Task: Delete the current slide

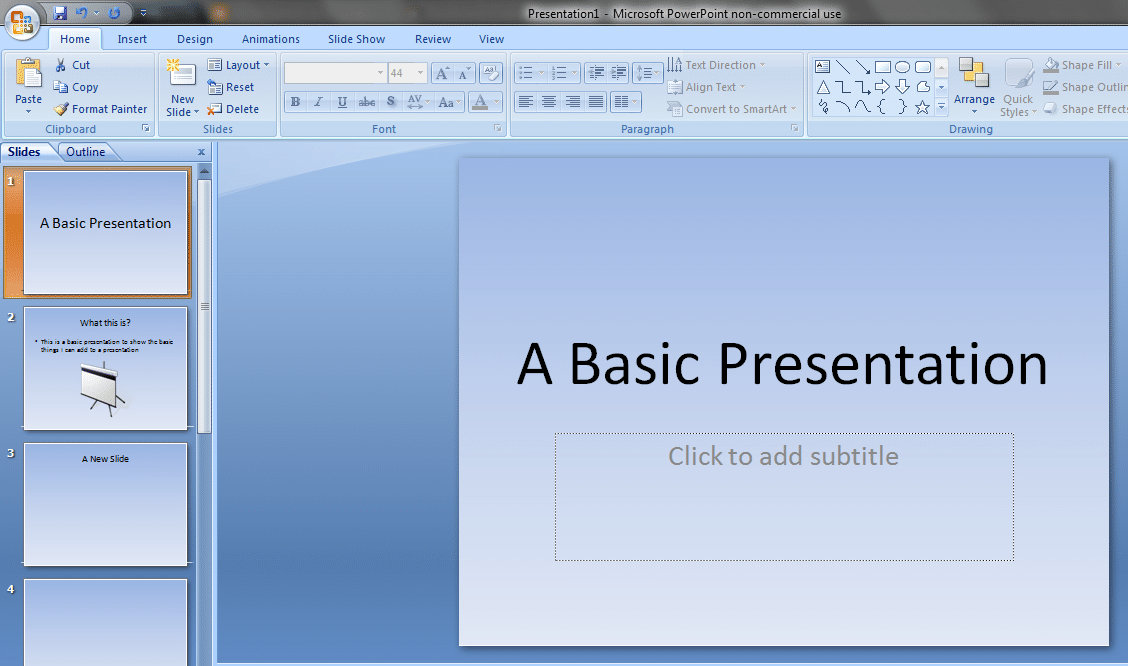Action: (x=233, y=109)
